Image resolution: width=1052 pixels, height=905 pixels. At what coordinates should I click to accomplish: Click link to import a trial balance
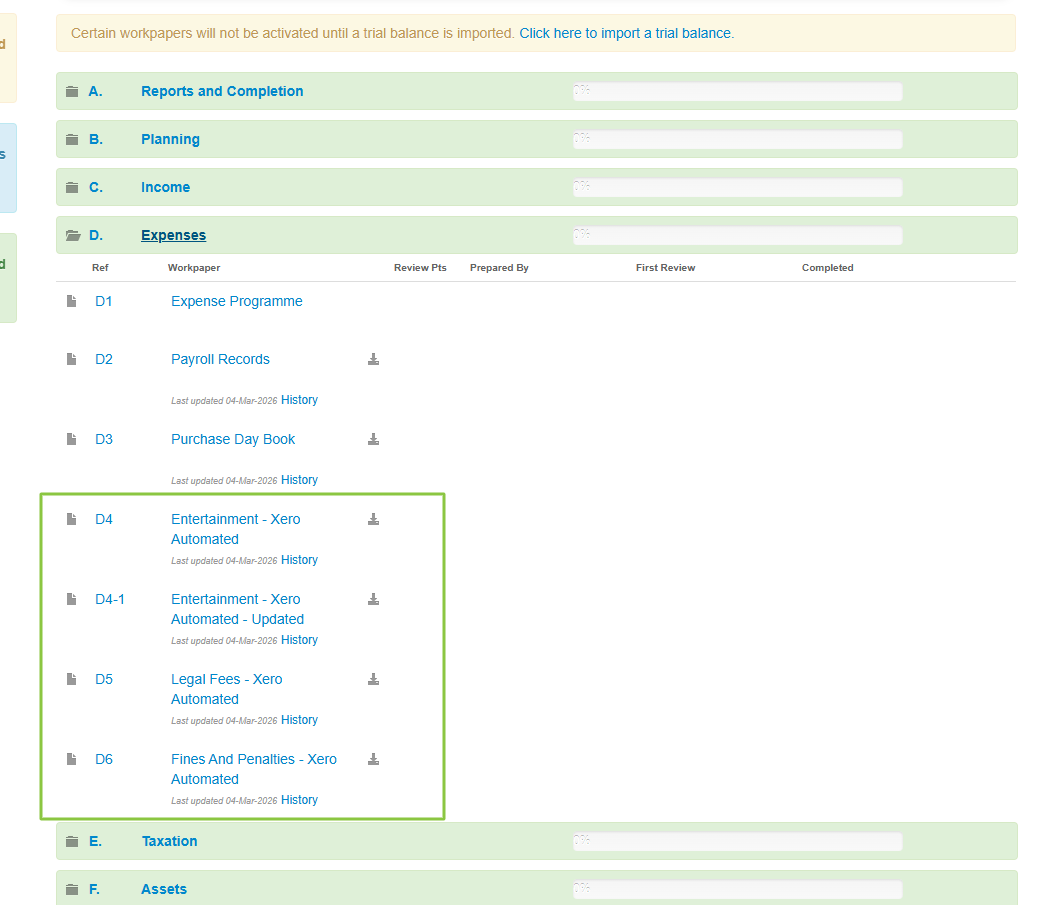[x=625, y=33]
